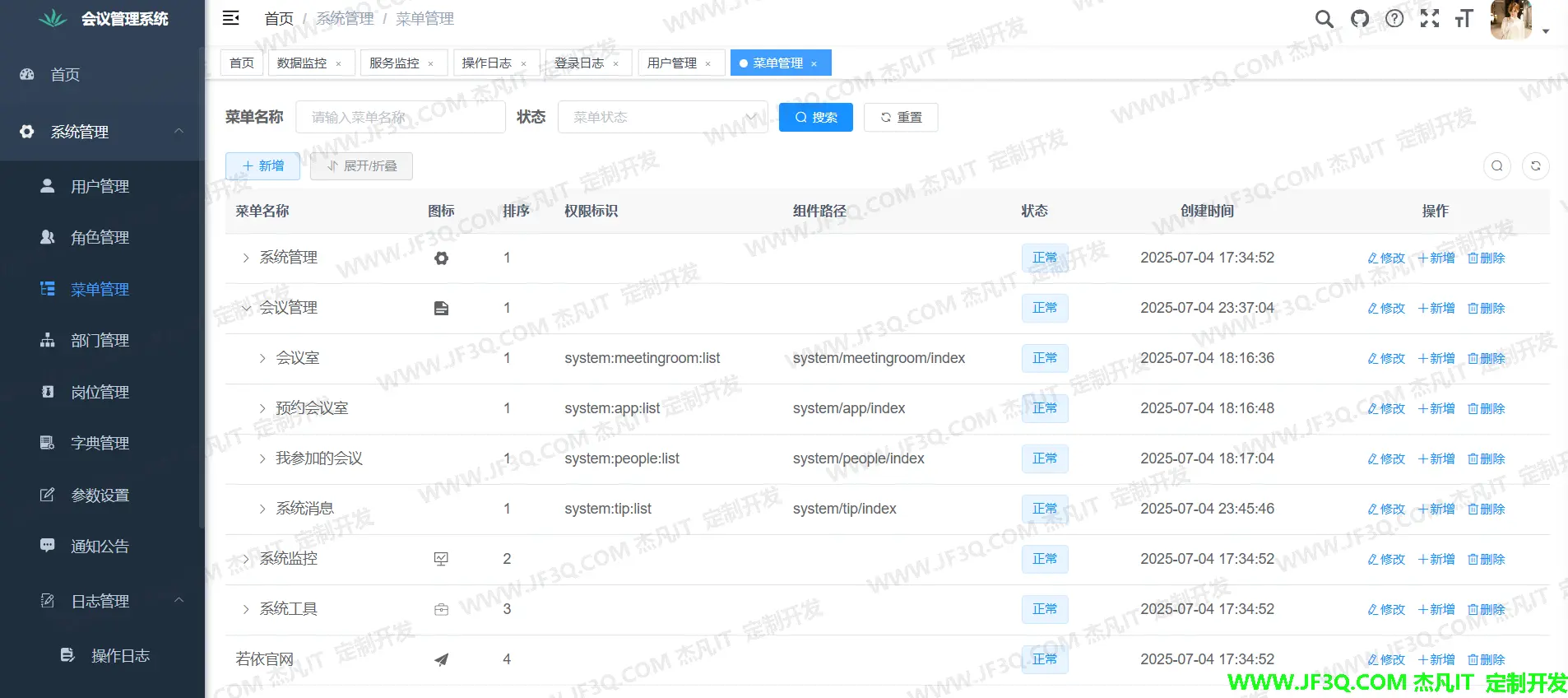Toggle search bar visibility round icon
The image size is (1568, 698).
point(1496,166)
